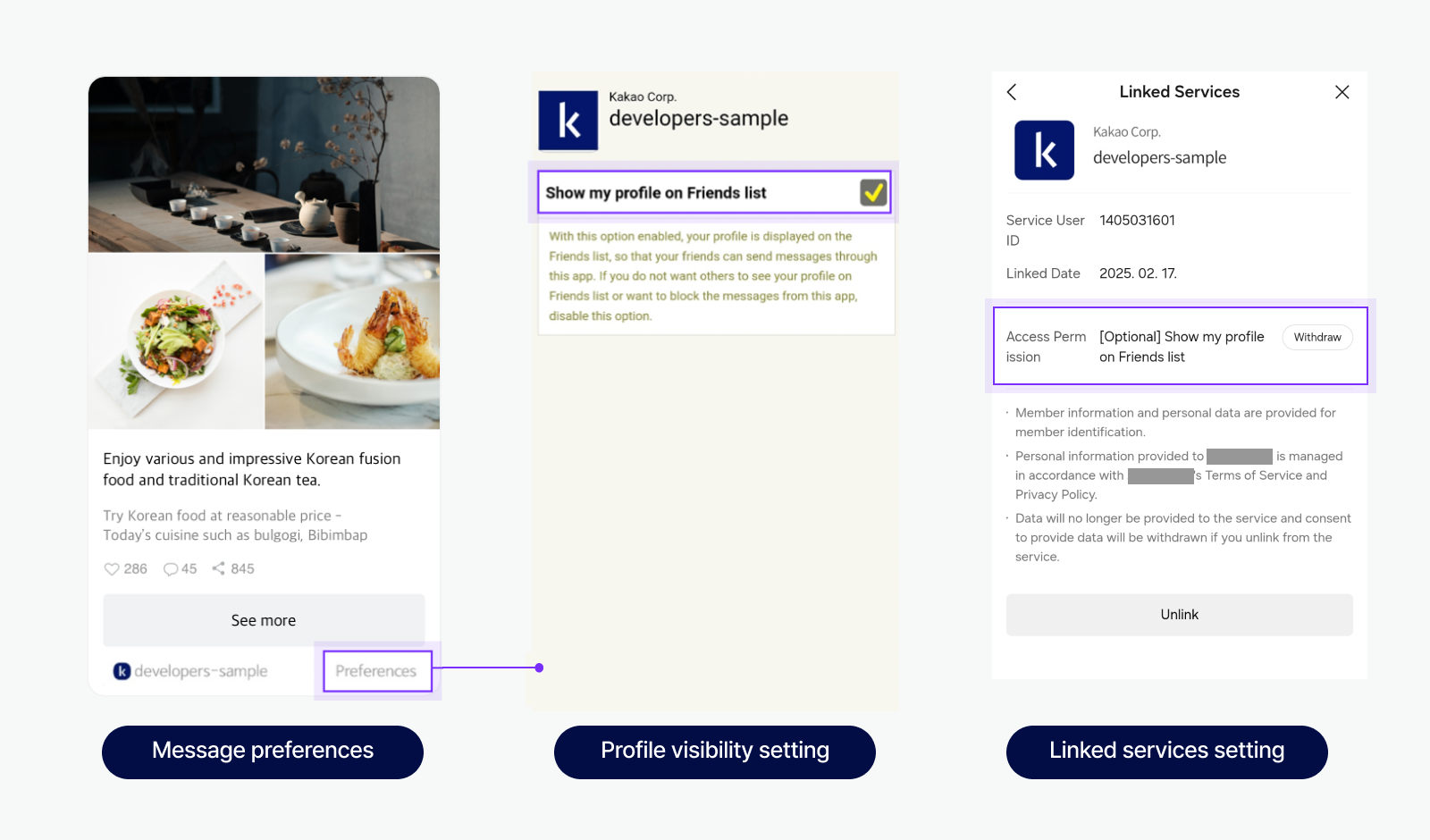Open Preferences in the message footer

pyautogui.click(x=376, y=671)
